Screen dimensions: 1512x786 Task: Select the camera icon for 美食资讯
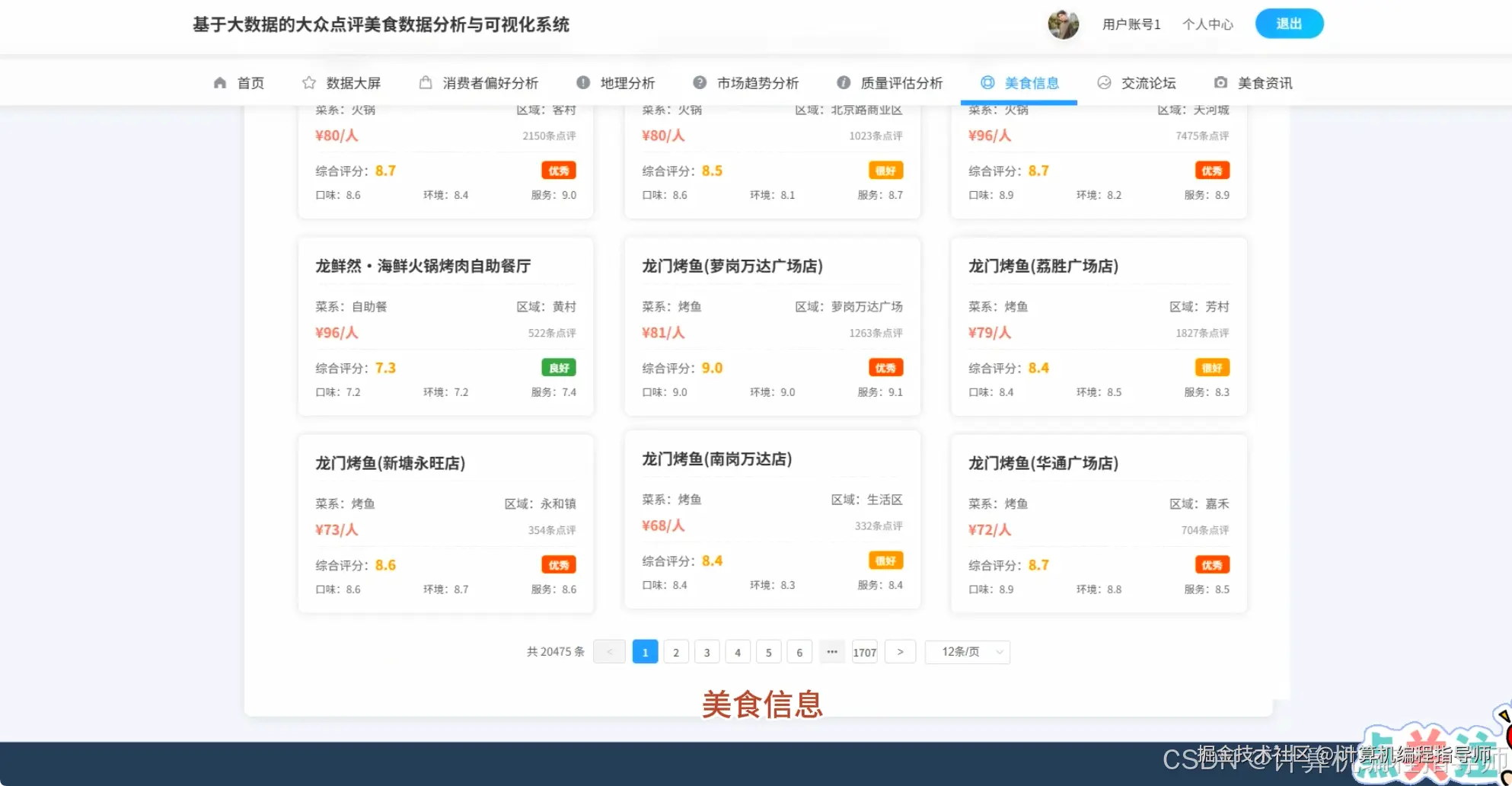coord(1220,82)
